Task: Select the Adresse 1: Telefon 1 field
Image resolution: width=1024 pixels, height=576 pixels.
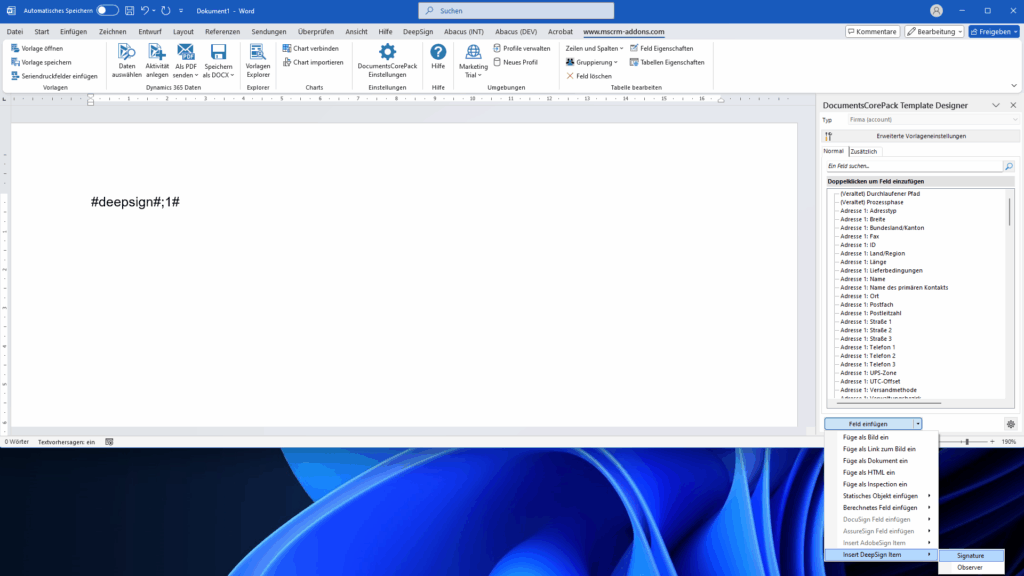Action: (867, 347)
